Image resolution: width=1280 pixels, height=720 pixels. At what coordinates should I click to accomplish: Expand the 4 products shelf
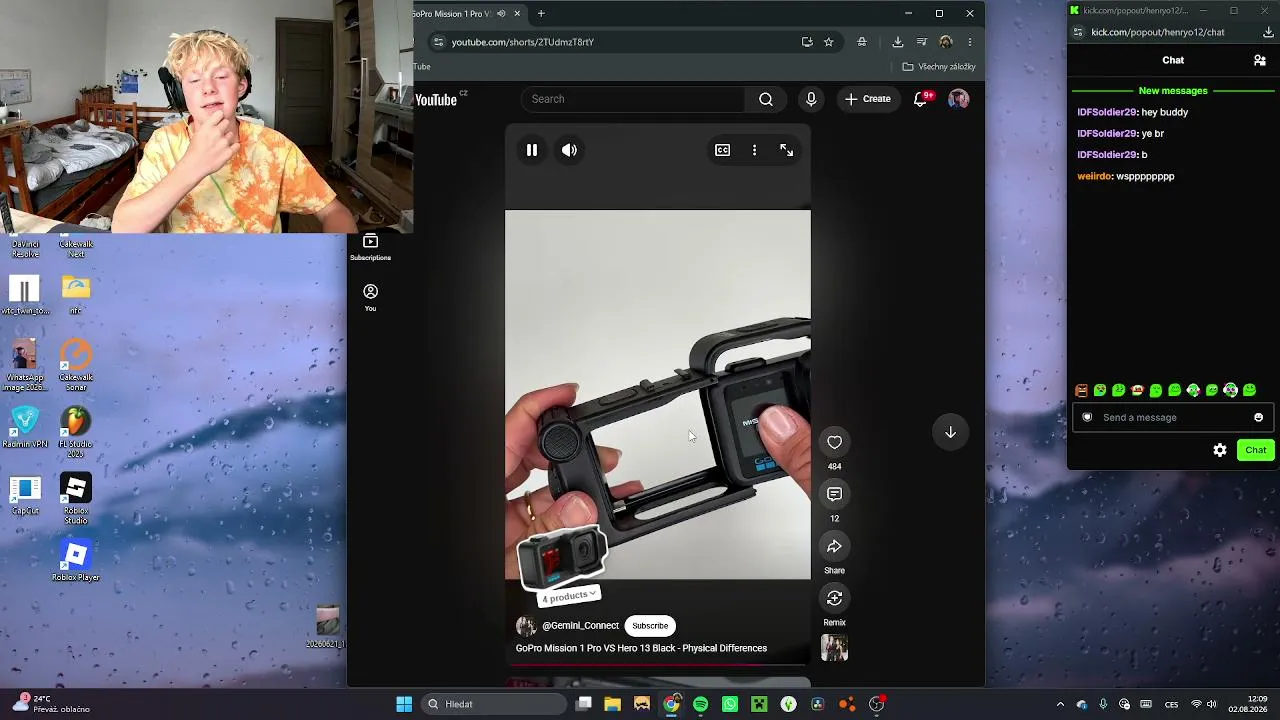click(x=569, y=596)
